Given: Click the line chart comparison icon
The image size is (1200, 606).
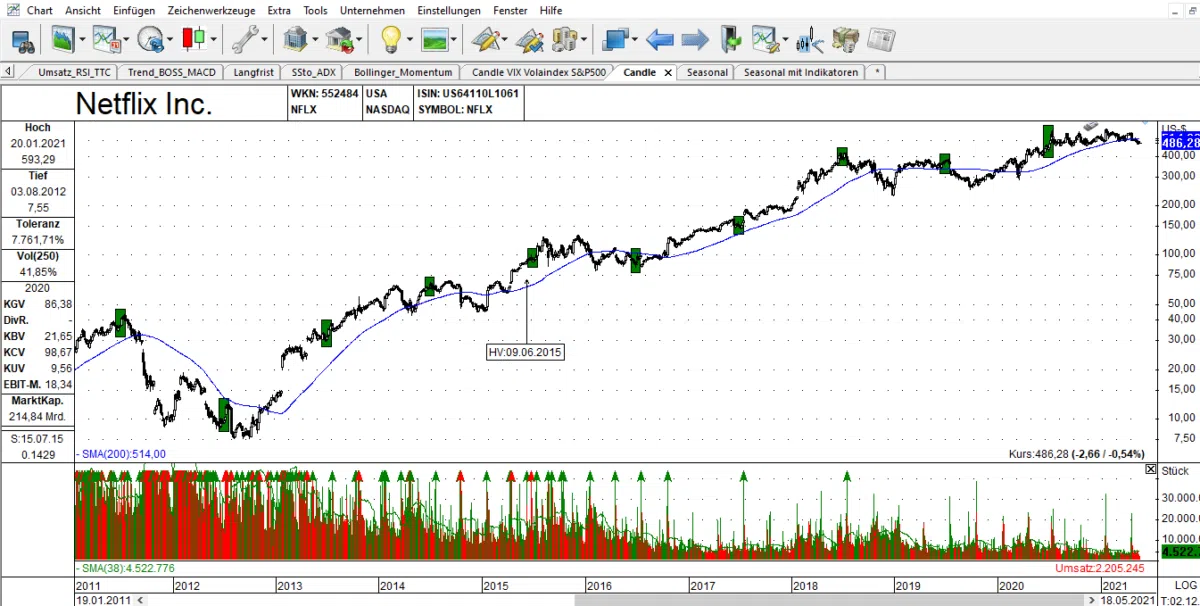Looking at the screenshot, I should (x=106, y=40).
